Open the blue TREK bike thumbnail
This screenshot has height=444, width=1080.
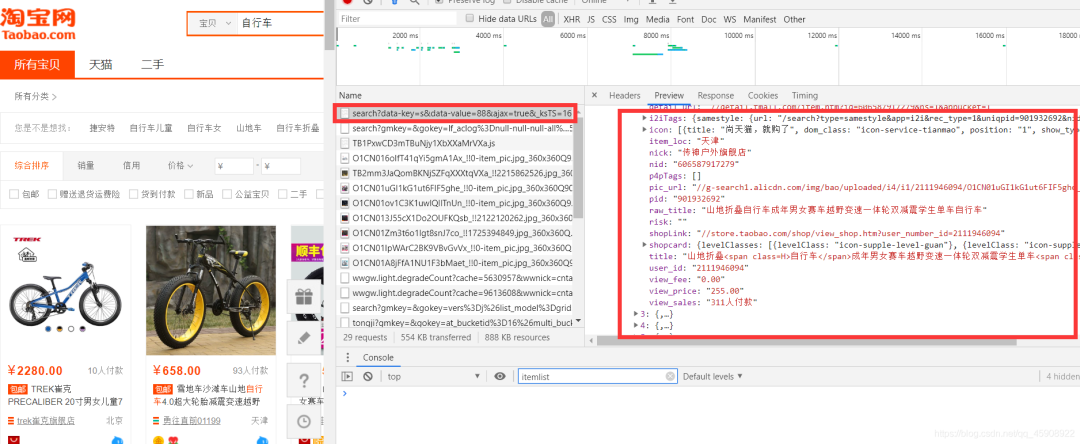[x=65, y=290]
